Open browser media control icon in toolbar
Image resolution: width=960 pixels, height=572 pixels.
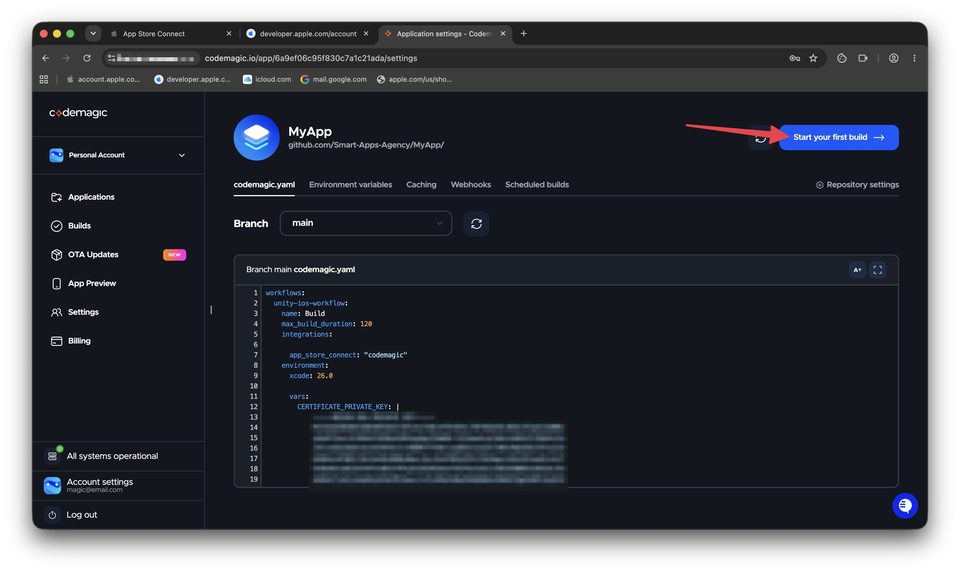(863, 58)
